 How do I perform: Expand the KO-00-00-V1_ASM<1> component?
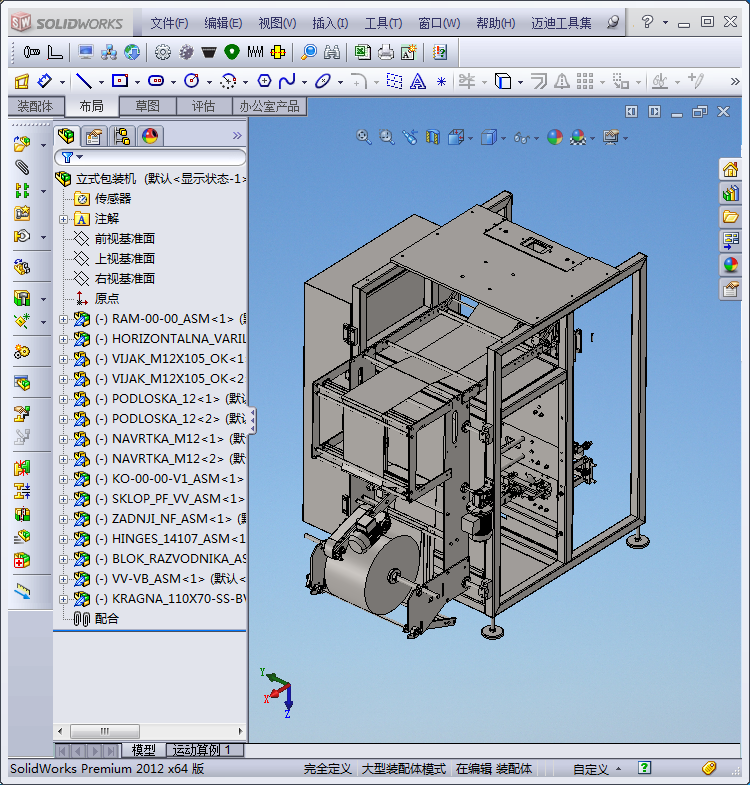click(x=63, y=479)
